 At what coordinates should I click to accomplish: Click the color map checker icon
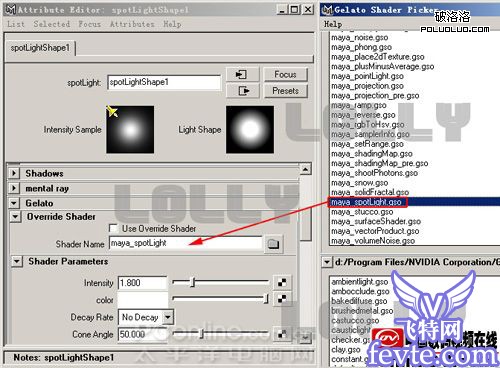coord(282,299)
